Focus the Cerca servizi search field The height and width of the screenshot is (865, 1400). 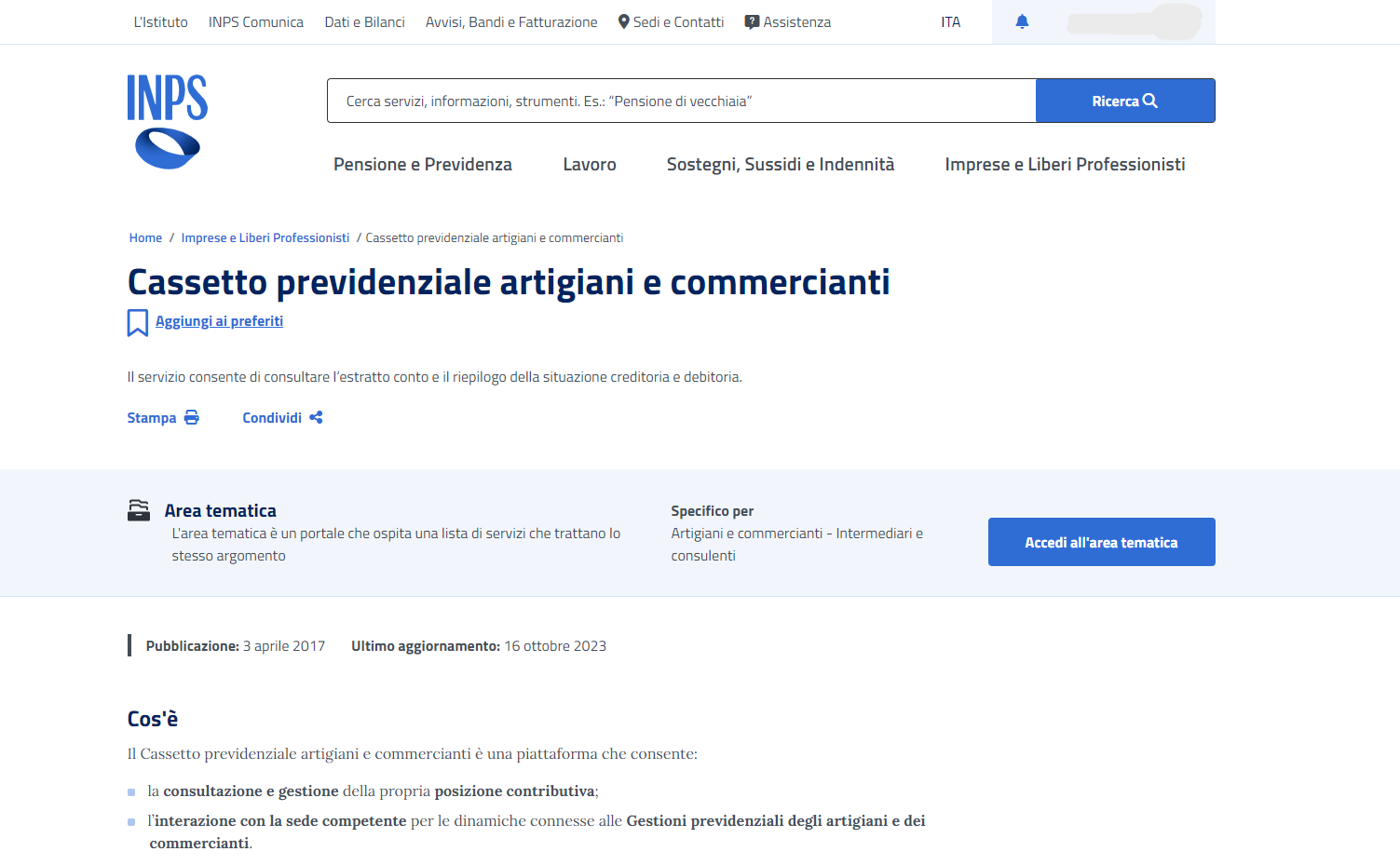point(682,101)
